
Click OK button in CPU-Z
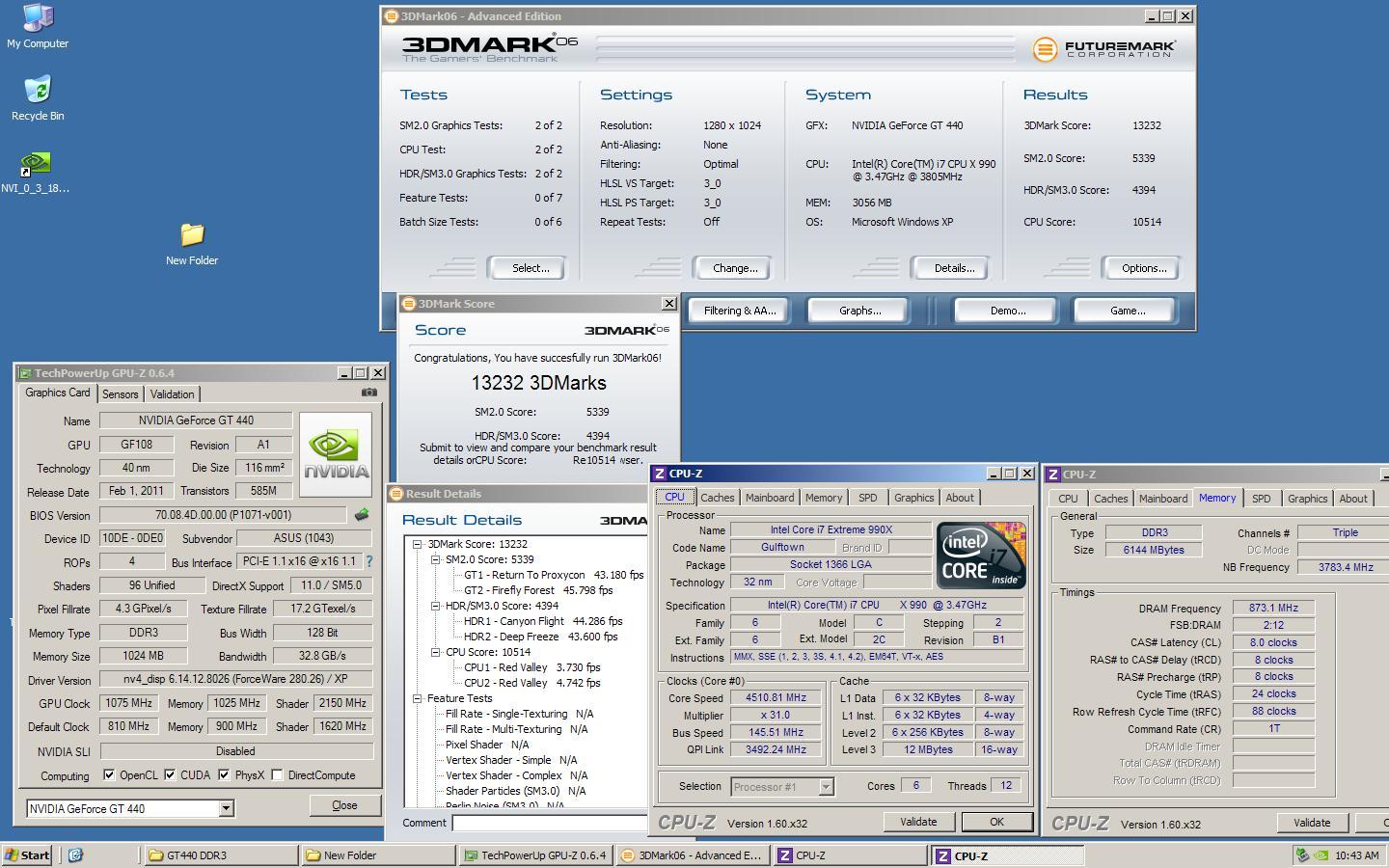996,822
